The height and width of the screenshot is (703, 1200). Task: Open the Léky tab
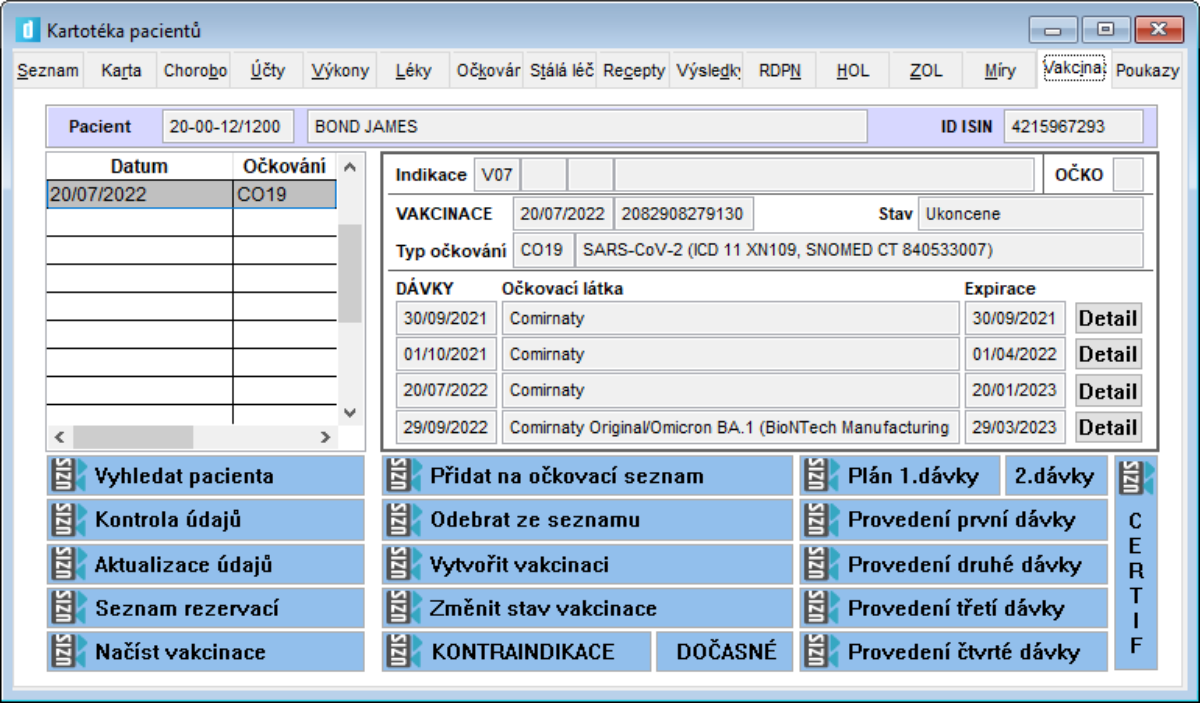click(414, 71)
